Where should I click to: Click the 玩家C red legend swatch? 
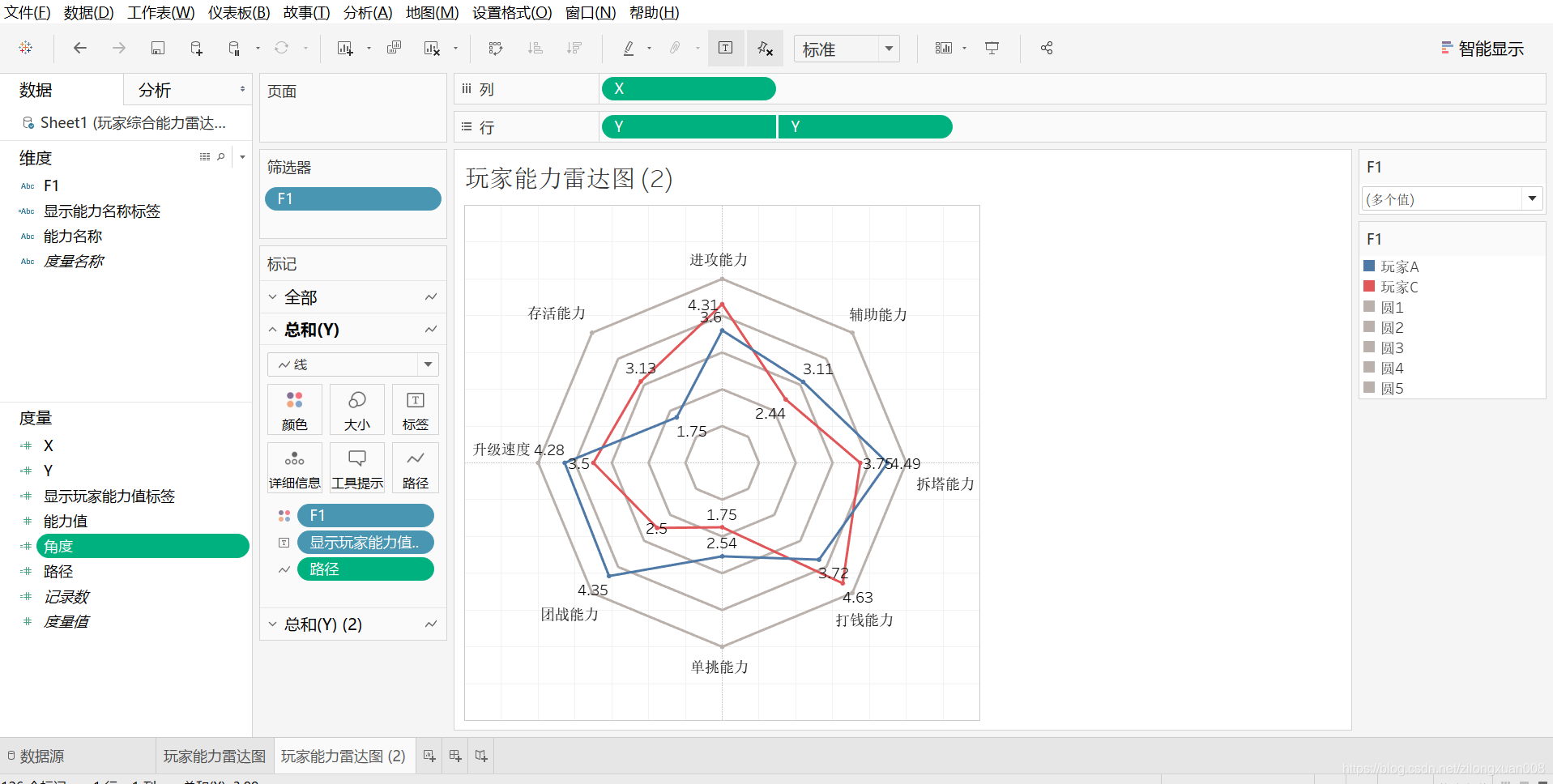1369,286
